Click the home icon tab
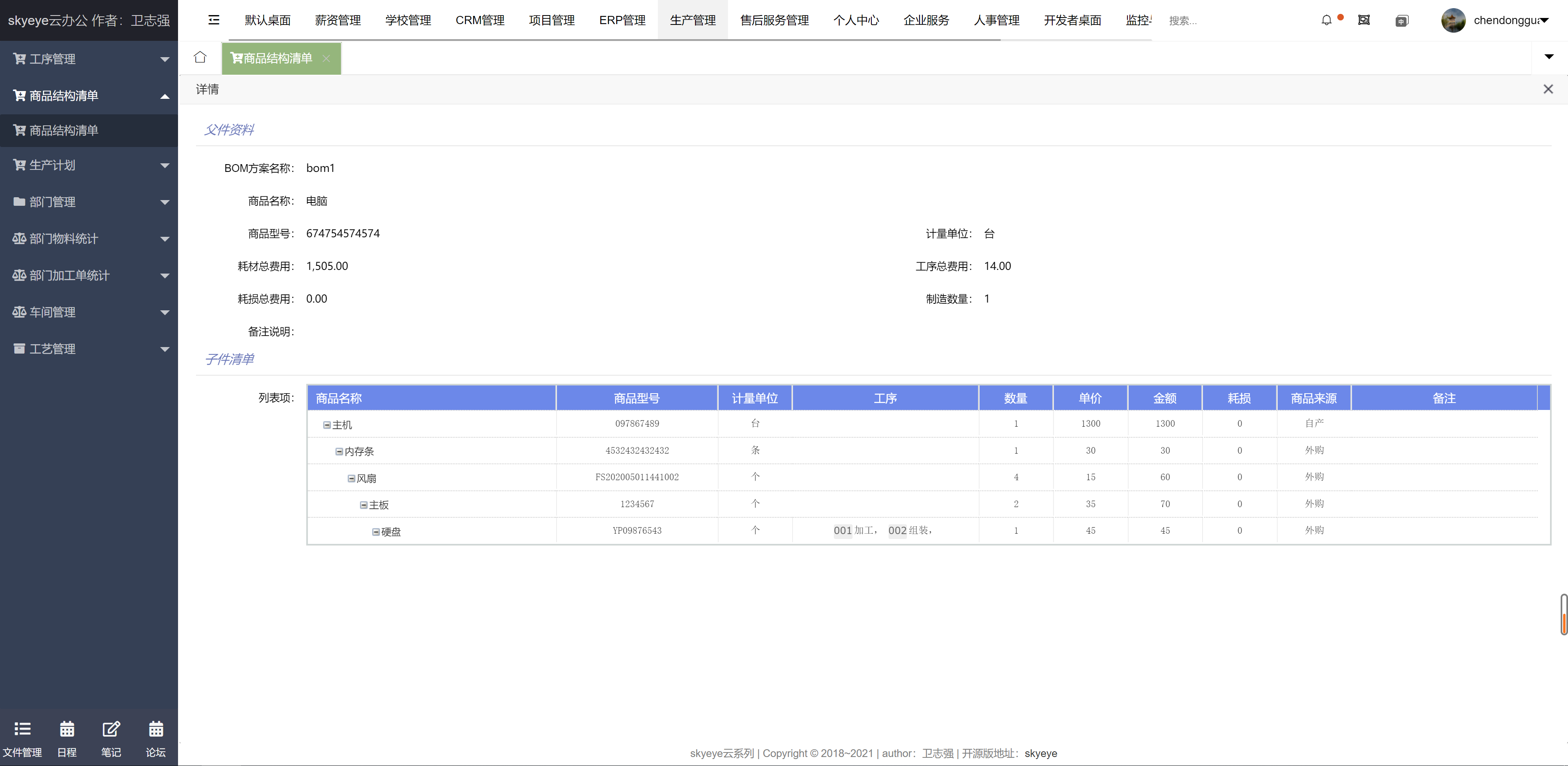Image resolution: width=1568 pixels, height=766 pixels. [x=200, y=57]
